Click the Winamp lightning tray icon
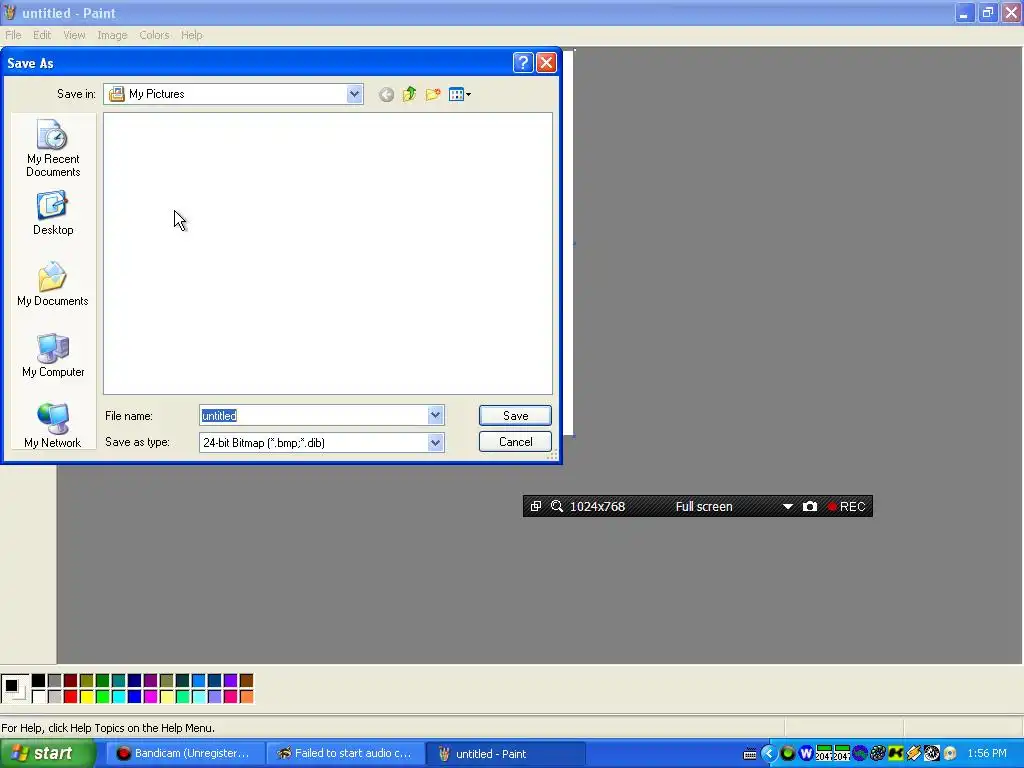The height and width of the screenshot is (768, 1024). click(x=914, y=754)
